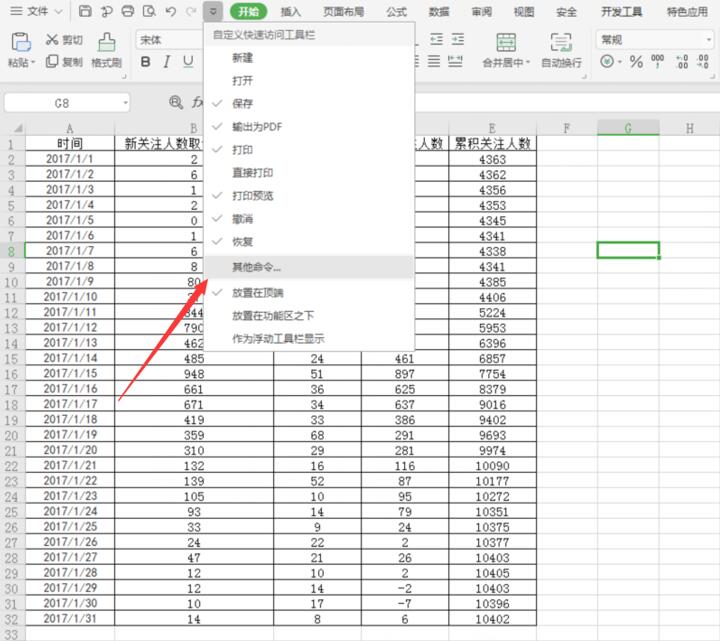Image resolution: width=720 pixels, height=641 pixels.
Task: Select 放置在功能区之下 position option
Action: 309,315
